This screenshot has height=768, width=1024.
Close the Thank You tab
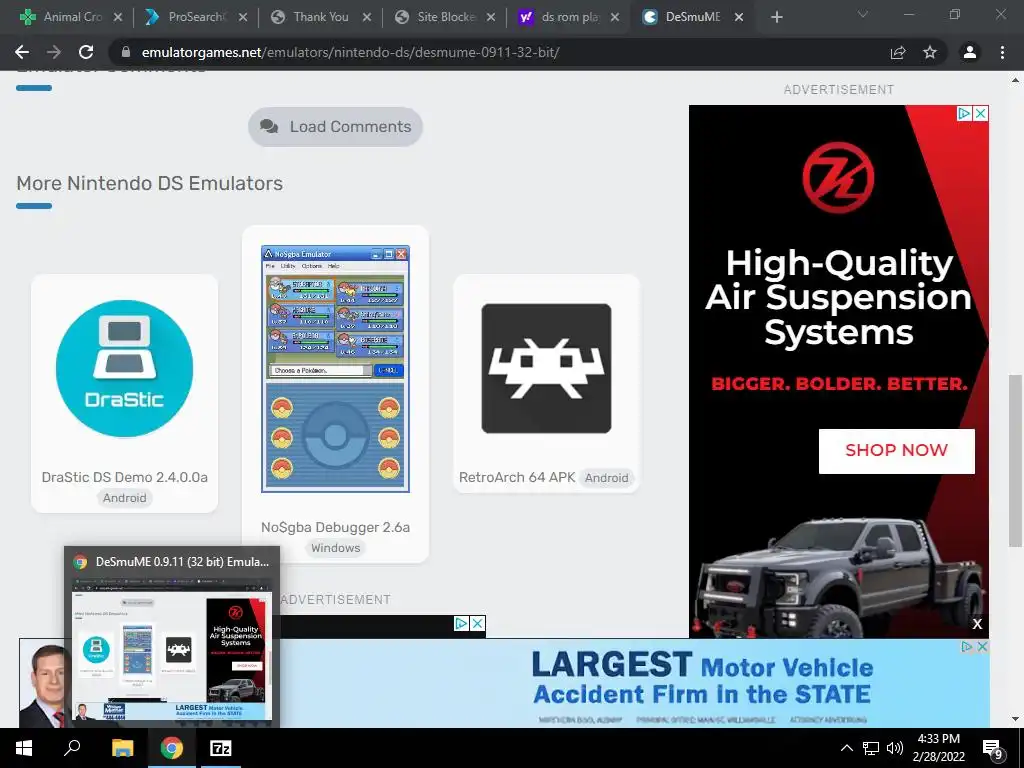[x=366, y=17]
